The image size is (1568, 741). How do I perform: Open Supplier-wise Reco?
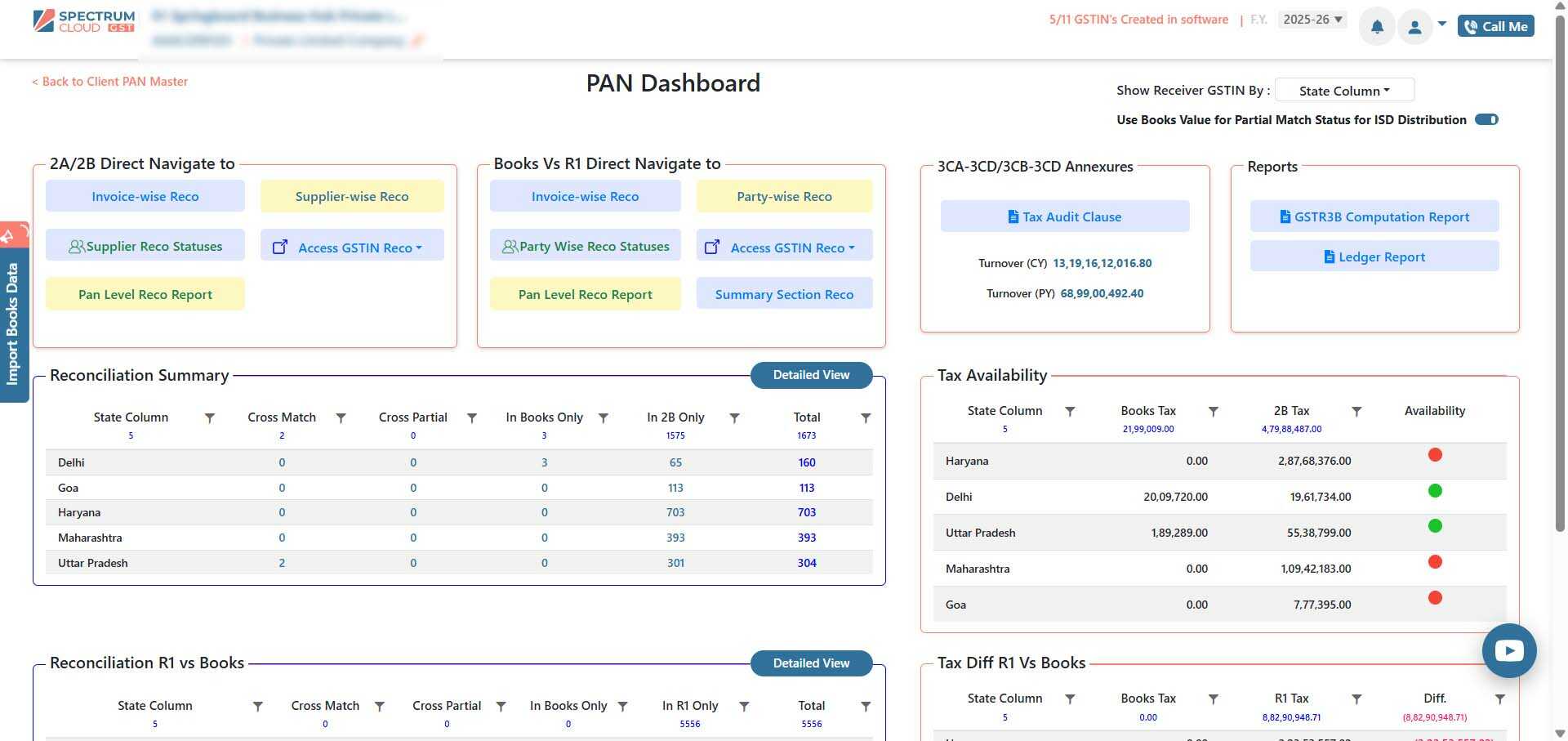pyautogui.click(x=352, y=196)
